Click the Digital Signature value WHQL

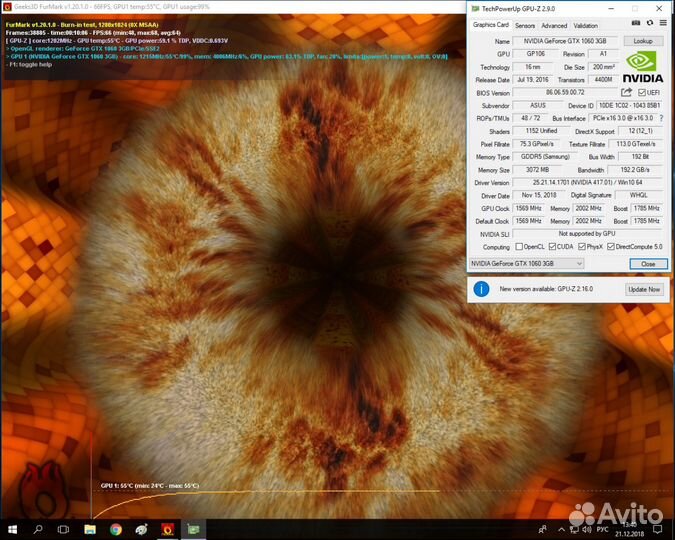click(638, 195)
